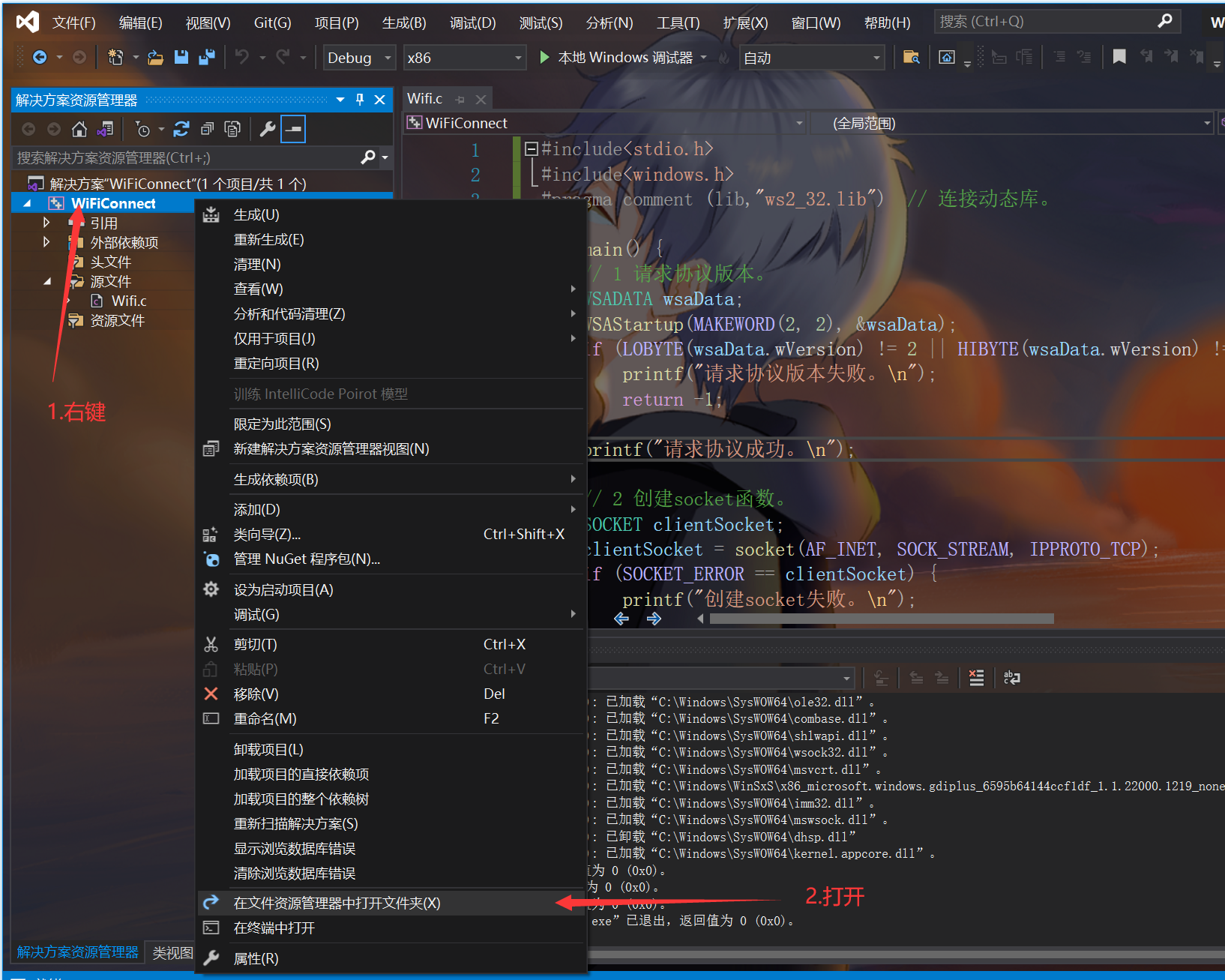Click the Find in Files folder icon

[x=911, y=57]
